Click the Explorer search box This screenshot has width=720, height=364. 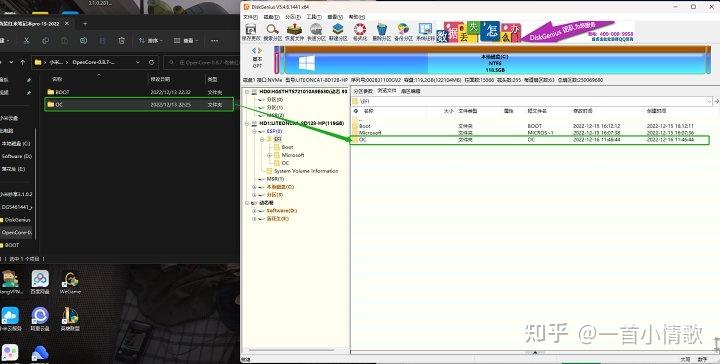coord(201,62)
